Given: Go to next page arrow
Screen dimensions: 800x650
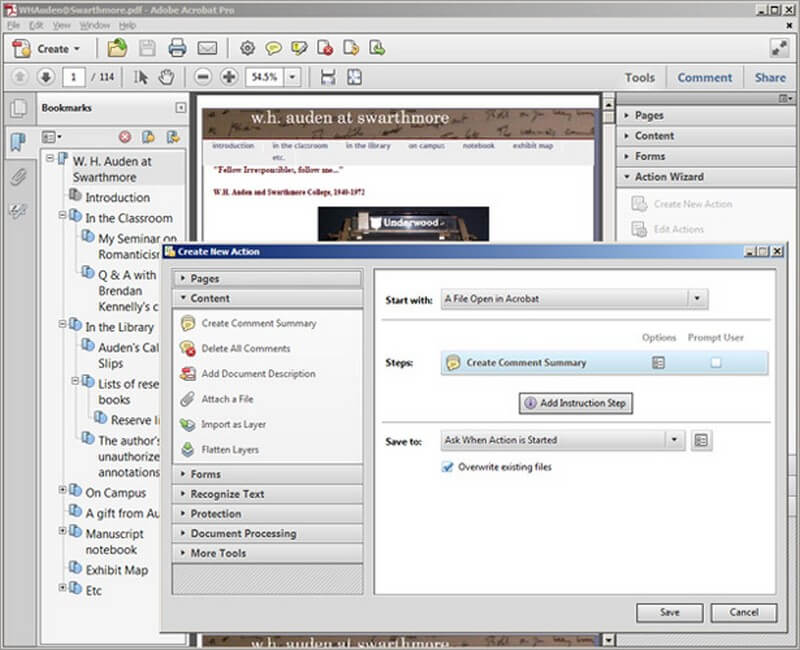Looking at the screenshot, I should tap(45, 77).
